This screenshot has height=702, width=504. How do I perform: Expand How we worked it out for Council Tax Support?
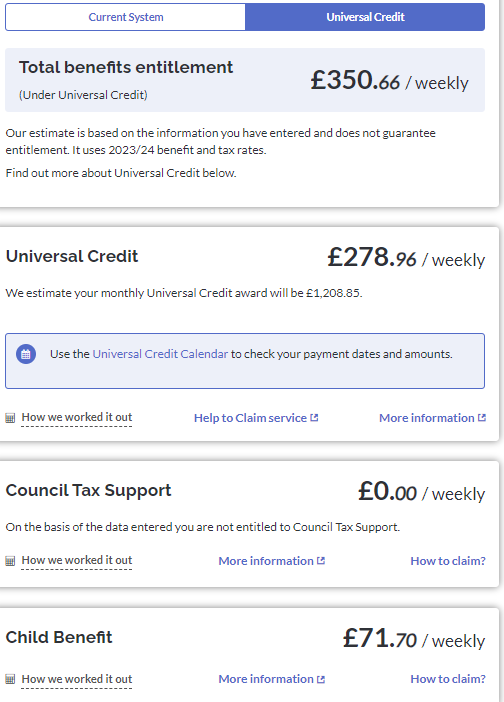77,560
